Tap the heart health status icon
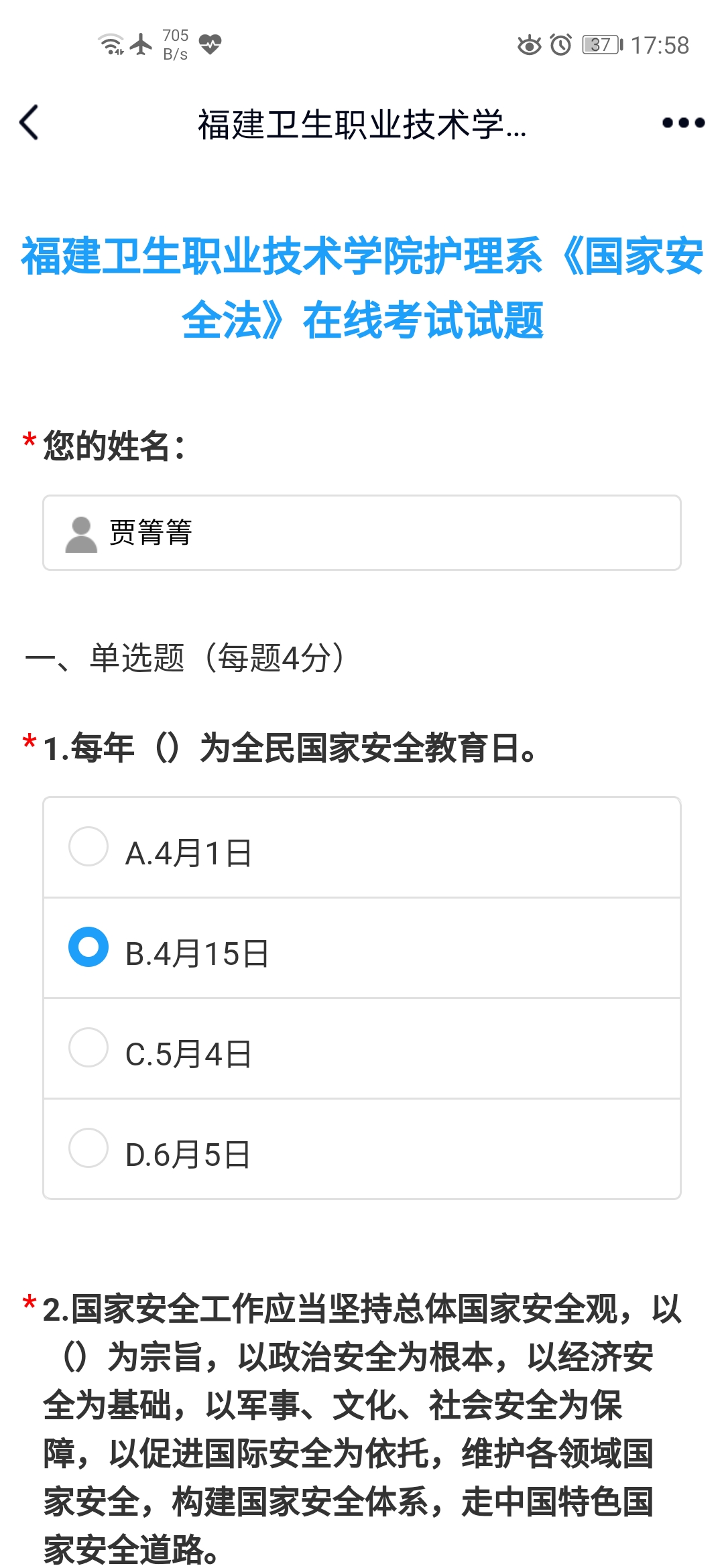 [210, 44]
